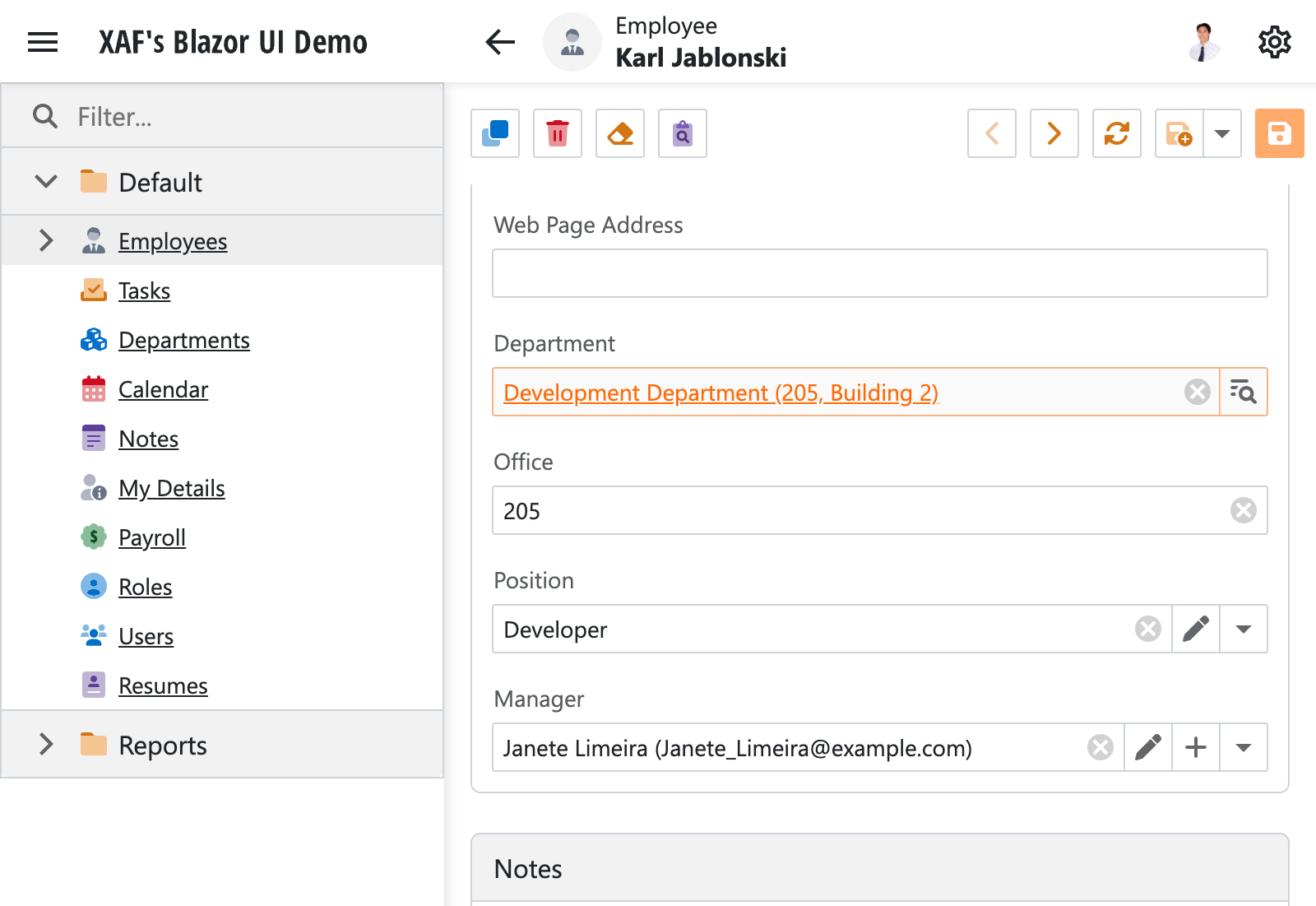
Task: Refresh the record with the refresh icon
Action: (1116, 133)
